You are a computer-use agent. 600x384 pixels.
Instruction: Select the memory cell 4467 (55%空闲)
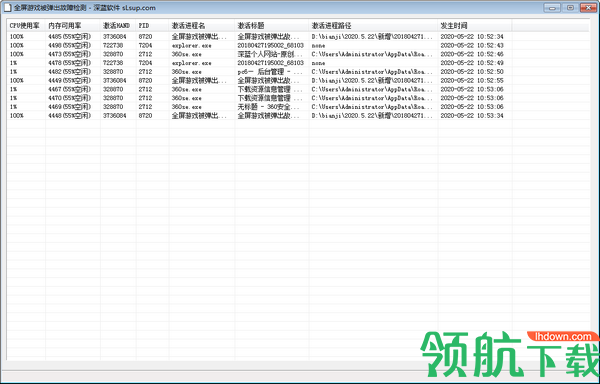click(70, 89)
